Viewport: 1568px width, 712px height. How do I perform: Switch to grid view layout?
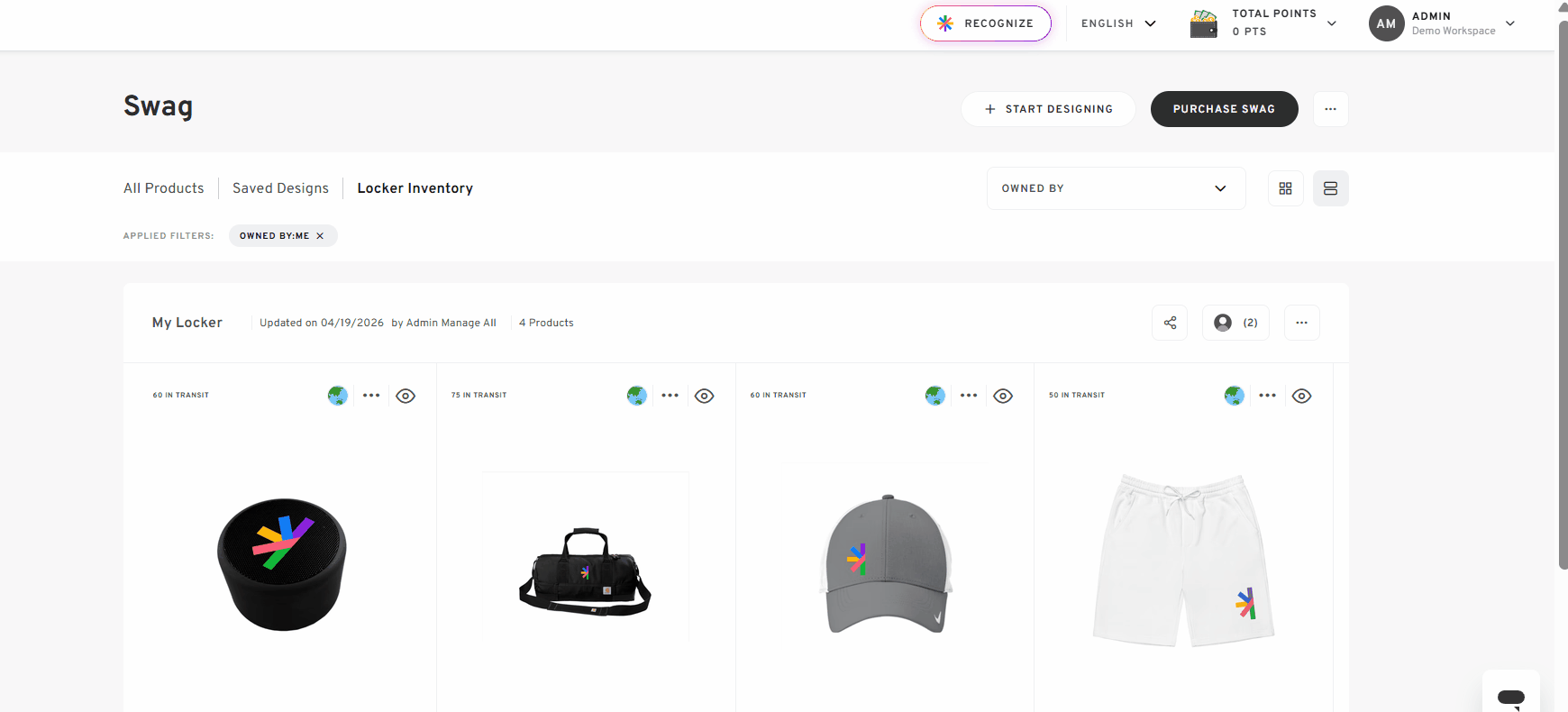coord(1285,188)
